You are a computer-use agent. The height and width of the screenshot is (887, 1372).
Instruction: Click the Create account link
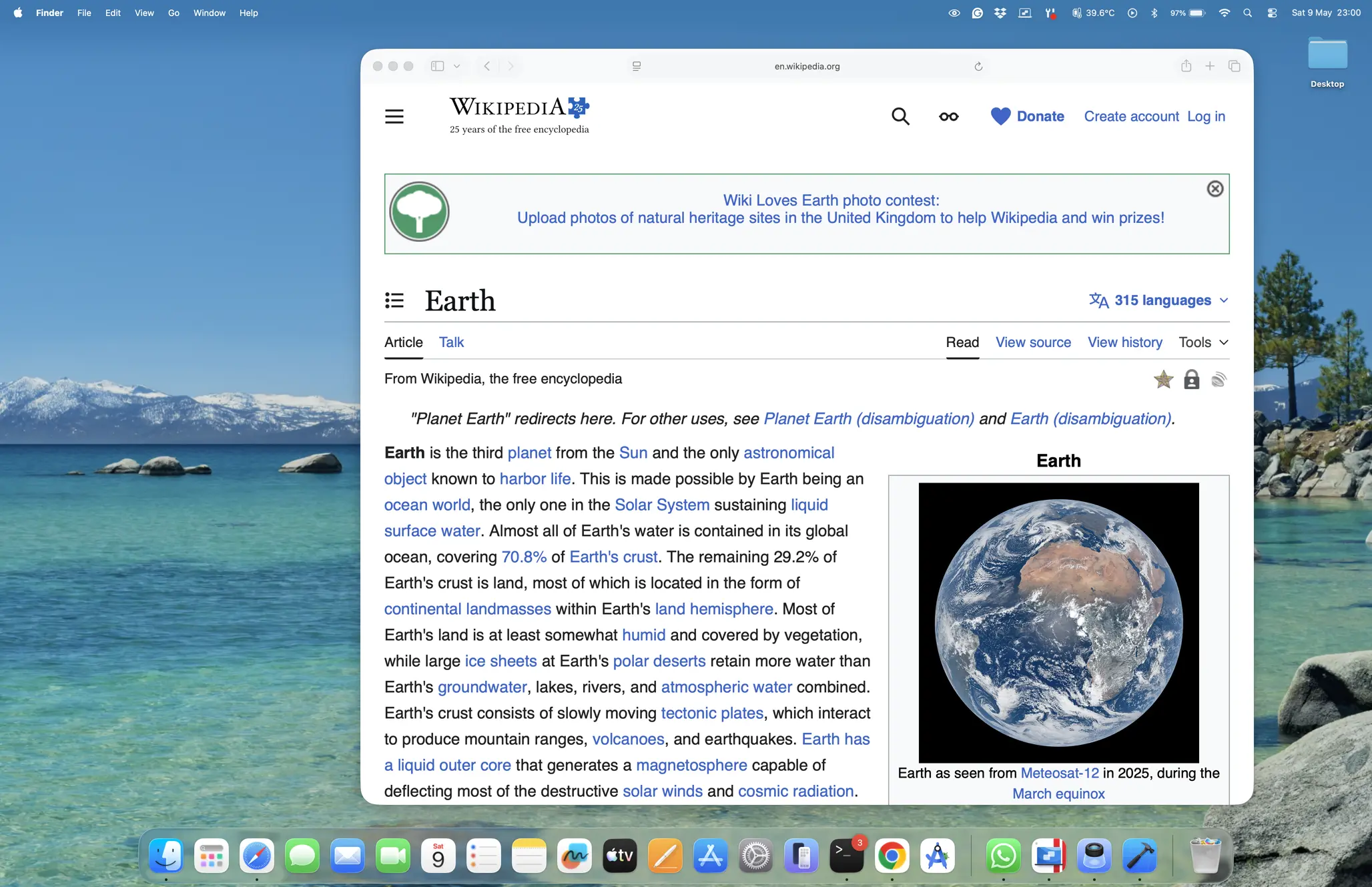coord(1131,116)
